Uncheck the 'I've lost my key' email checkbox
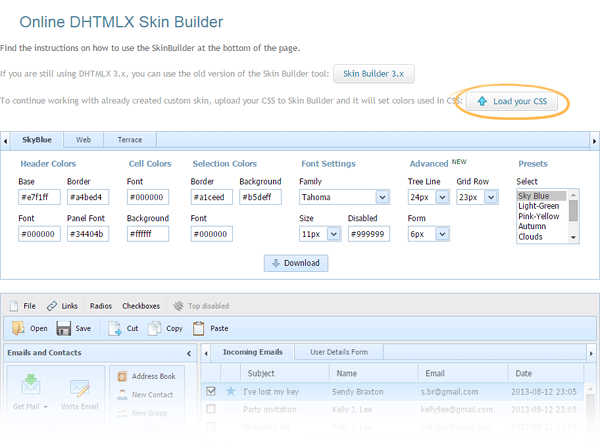The height and width of the screenshot is (442, 600). coord(211,391)
